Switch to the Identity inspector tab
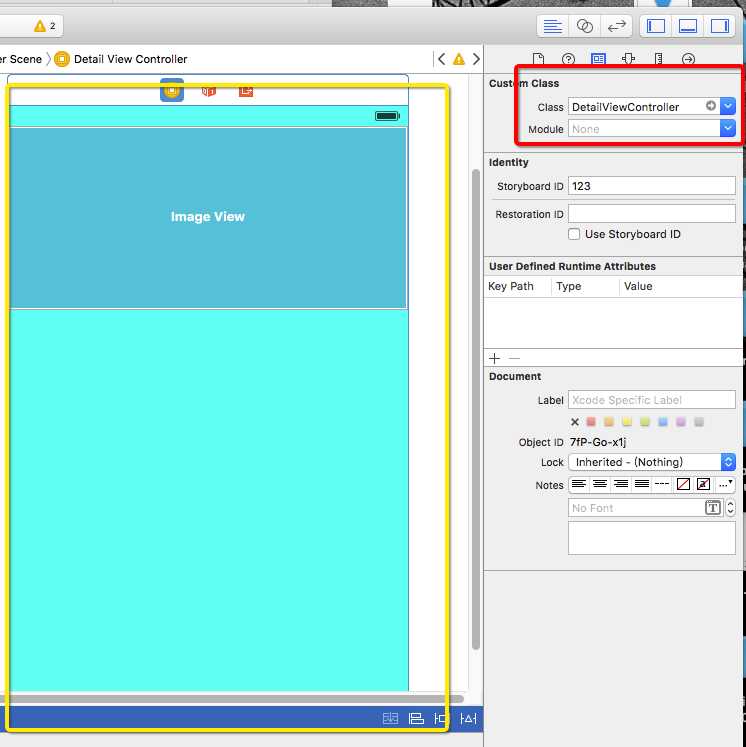The width and height of the screenshot is (746, 747). pyautogui.click(x=598, y=59)
